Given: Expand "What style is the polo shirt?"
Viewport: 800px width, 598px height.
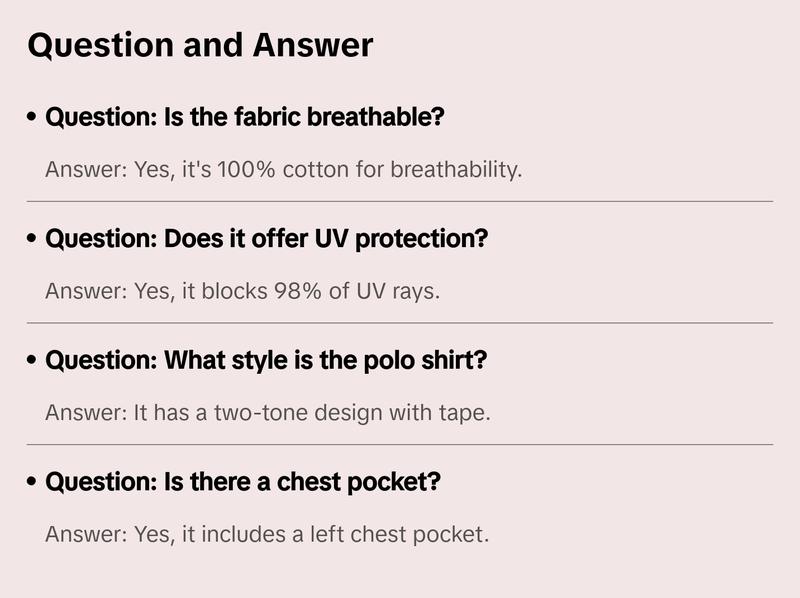Looking at the screenshot, I should click(x=266, y=360).
